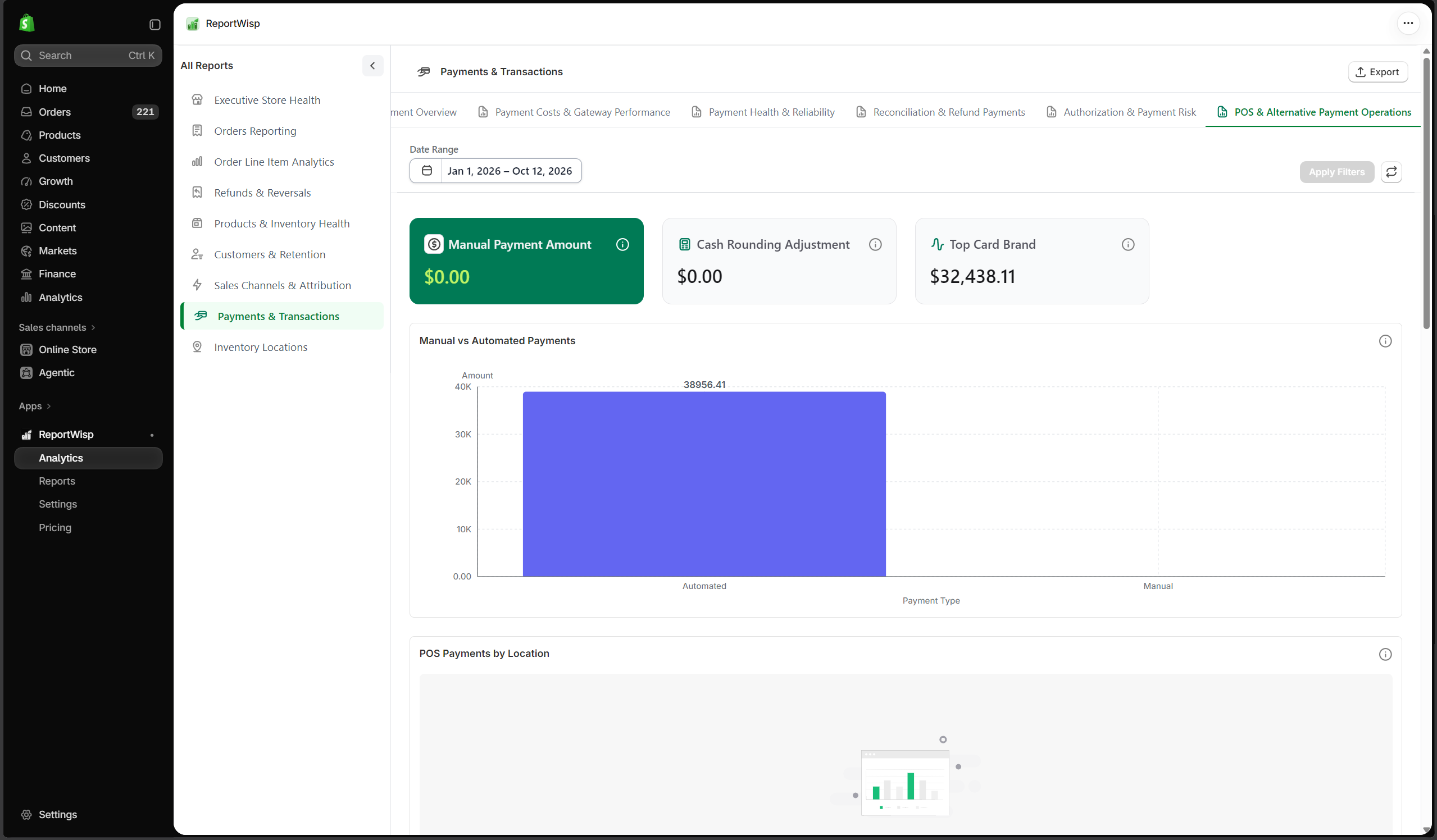Open the three-dot more actions menu
The height and width of the screenshot is (840, 1437).
pyautogui.click(x=1408, y=24)
